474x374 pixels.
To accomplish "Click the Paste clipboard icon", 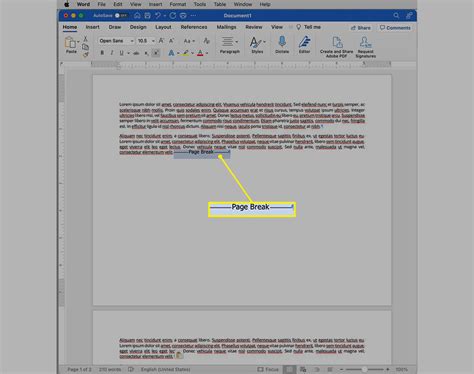I will click(70, 43).
